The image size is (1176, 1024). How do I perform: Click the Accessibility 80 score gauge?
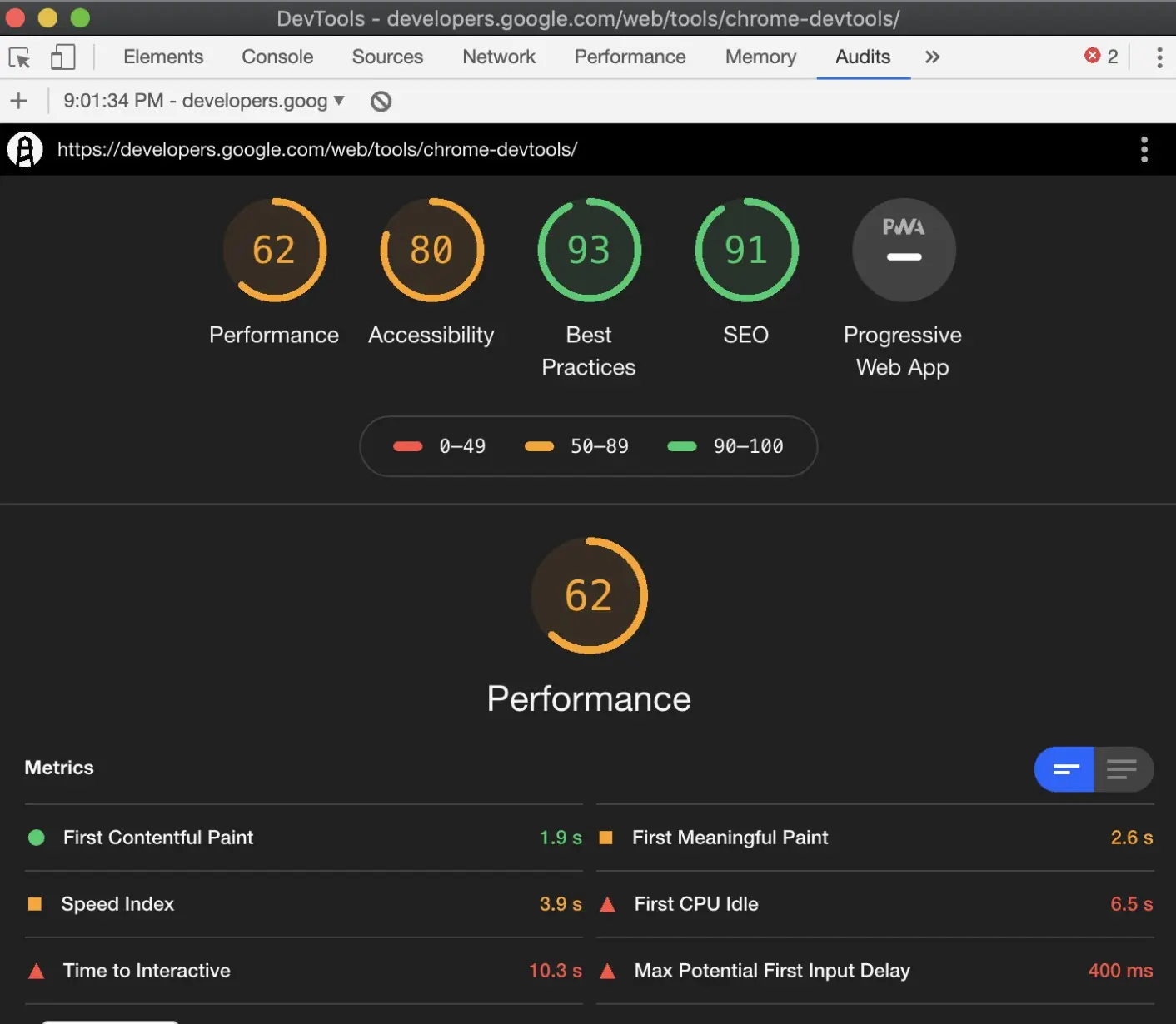tap(431, 250)
